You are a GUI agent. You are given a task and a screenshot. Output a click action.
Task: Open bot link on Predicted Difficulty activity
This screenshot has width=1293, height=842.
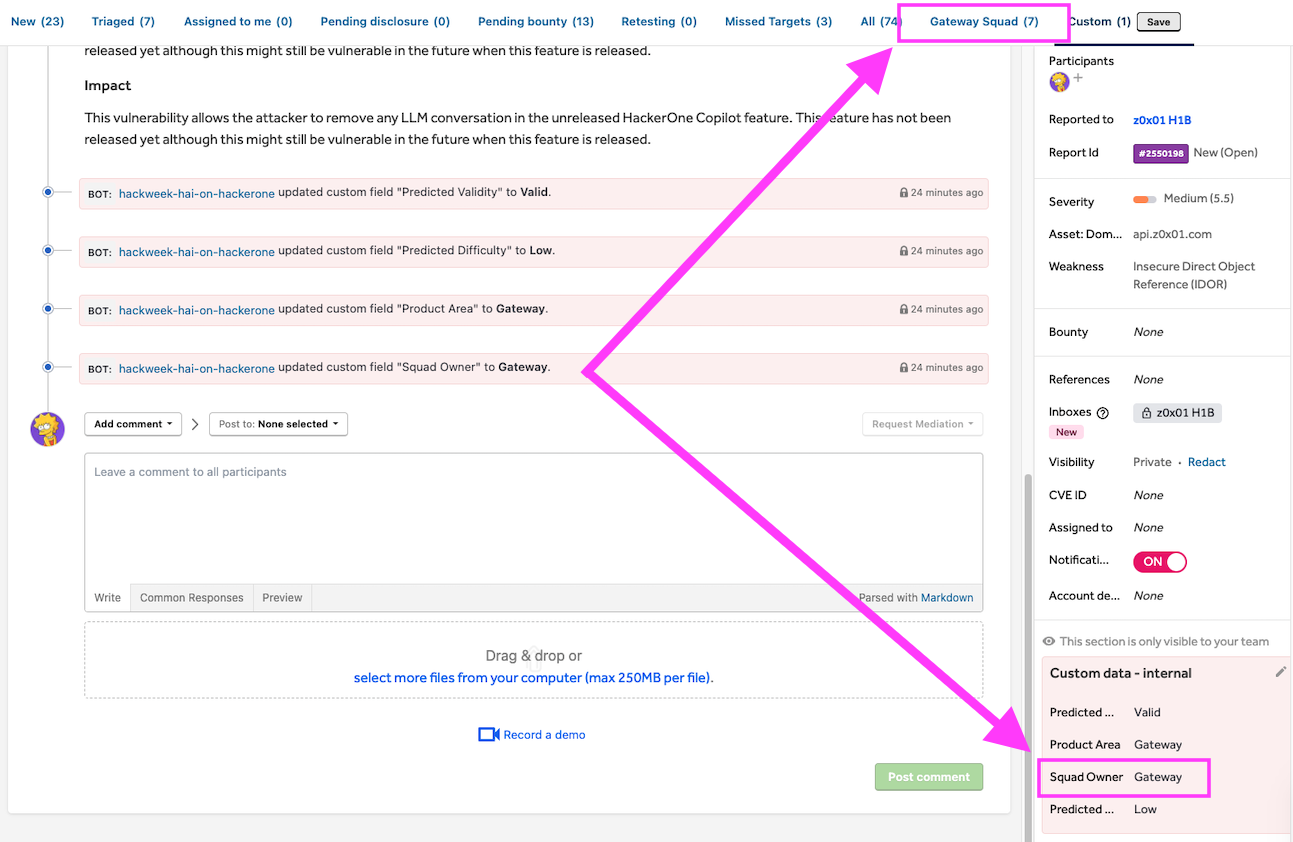pyautogui.click(x=196, y=252)
